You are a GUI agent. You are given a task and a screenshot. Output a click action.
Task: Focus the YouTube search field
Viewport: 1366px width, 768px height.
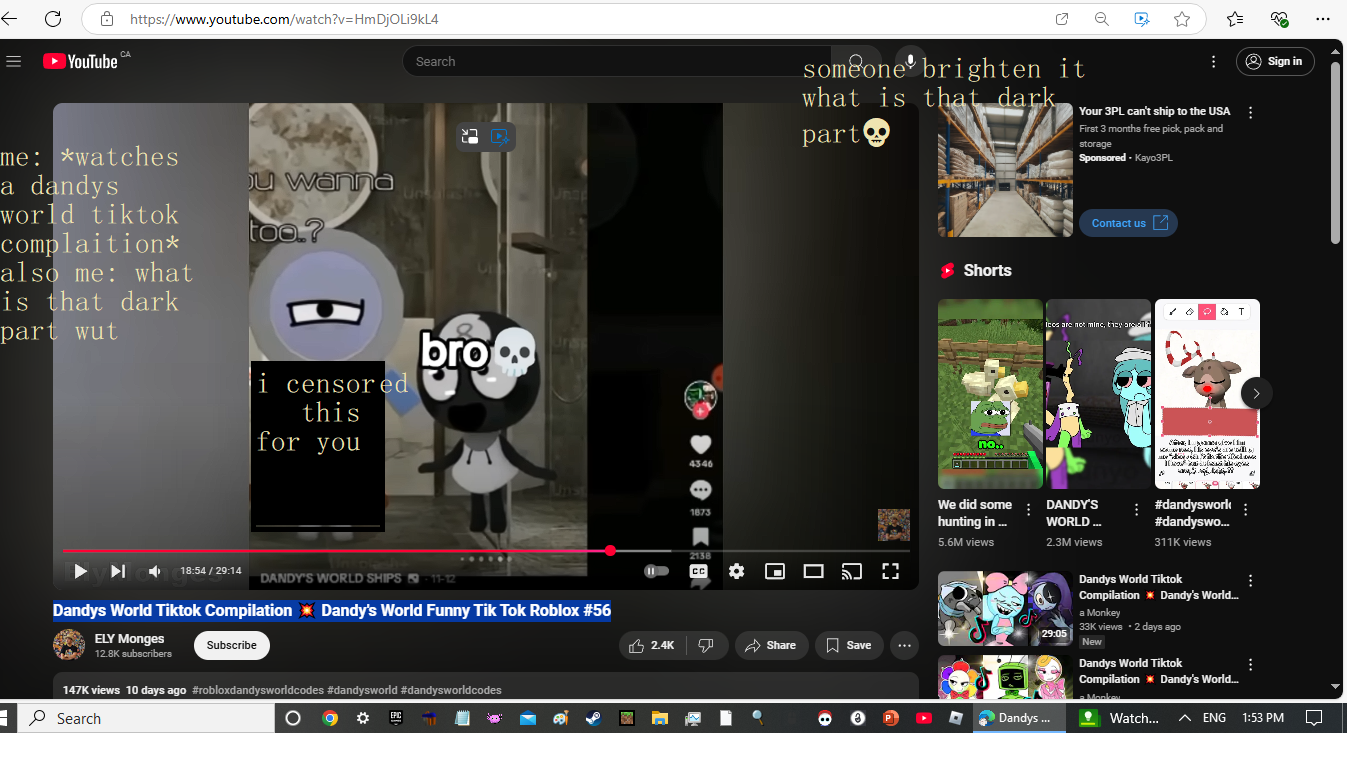coord(615,61)
